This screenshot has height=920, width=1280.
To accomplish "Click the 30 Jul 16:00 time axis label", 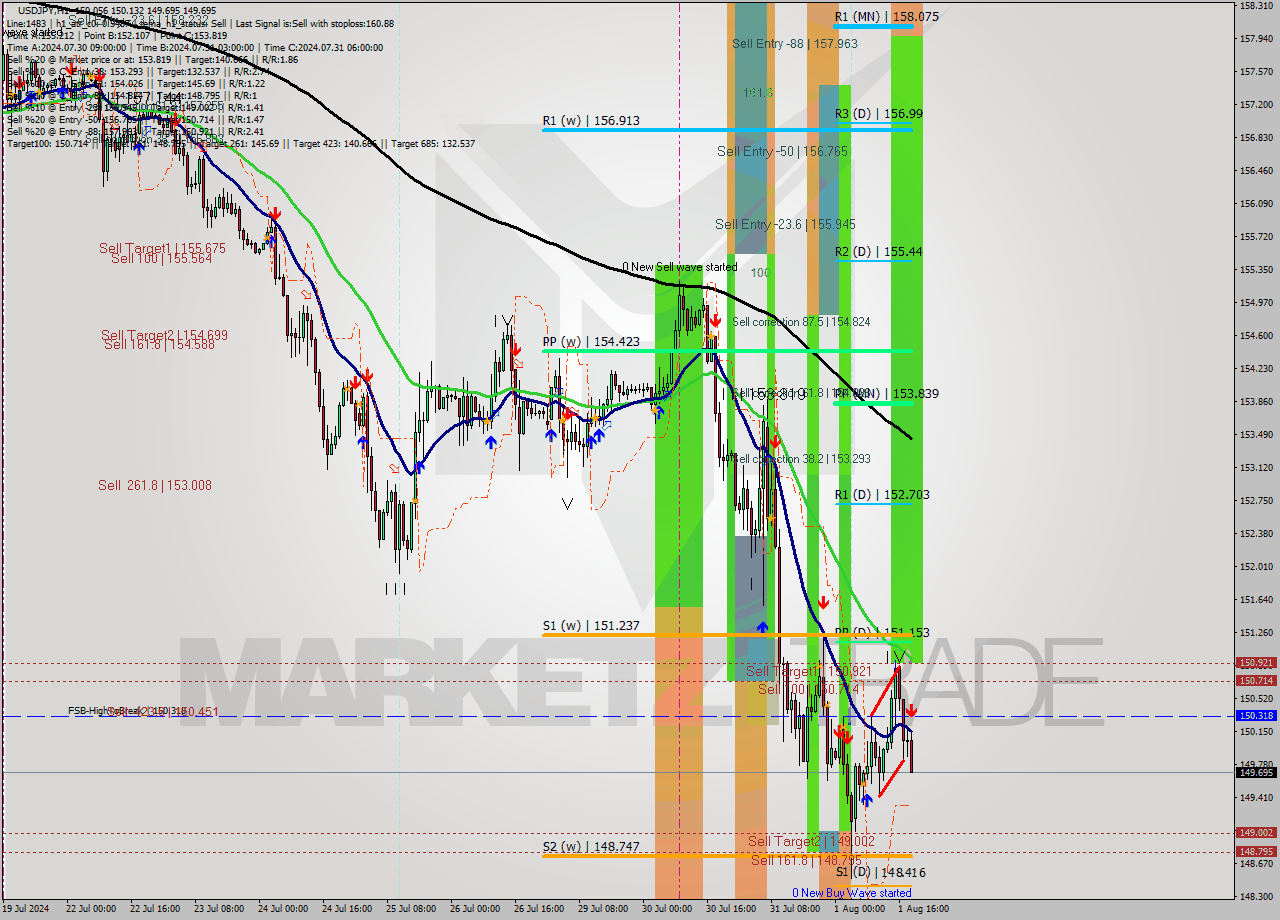I will [x=731, y=909].
